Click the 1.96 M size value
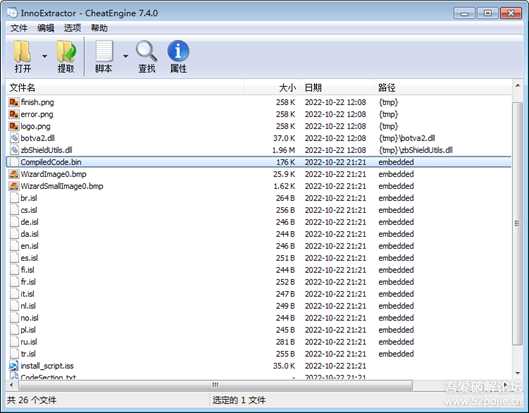 [x=283, y=150]
